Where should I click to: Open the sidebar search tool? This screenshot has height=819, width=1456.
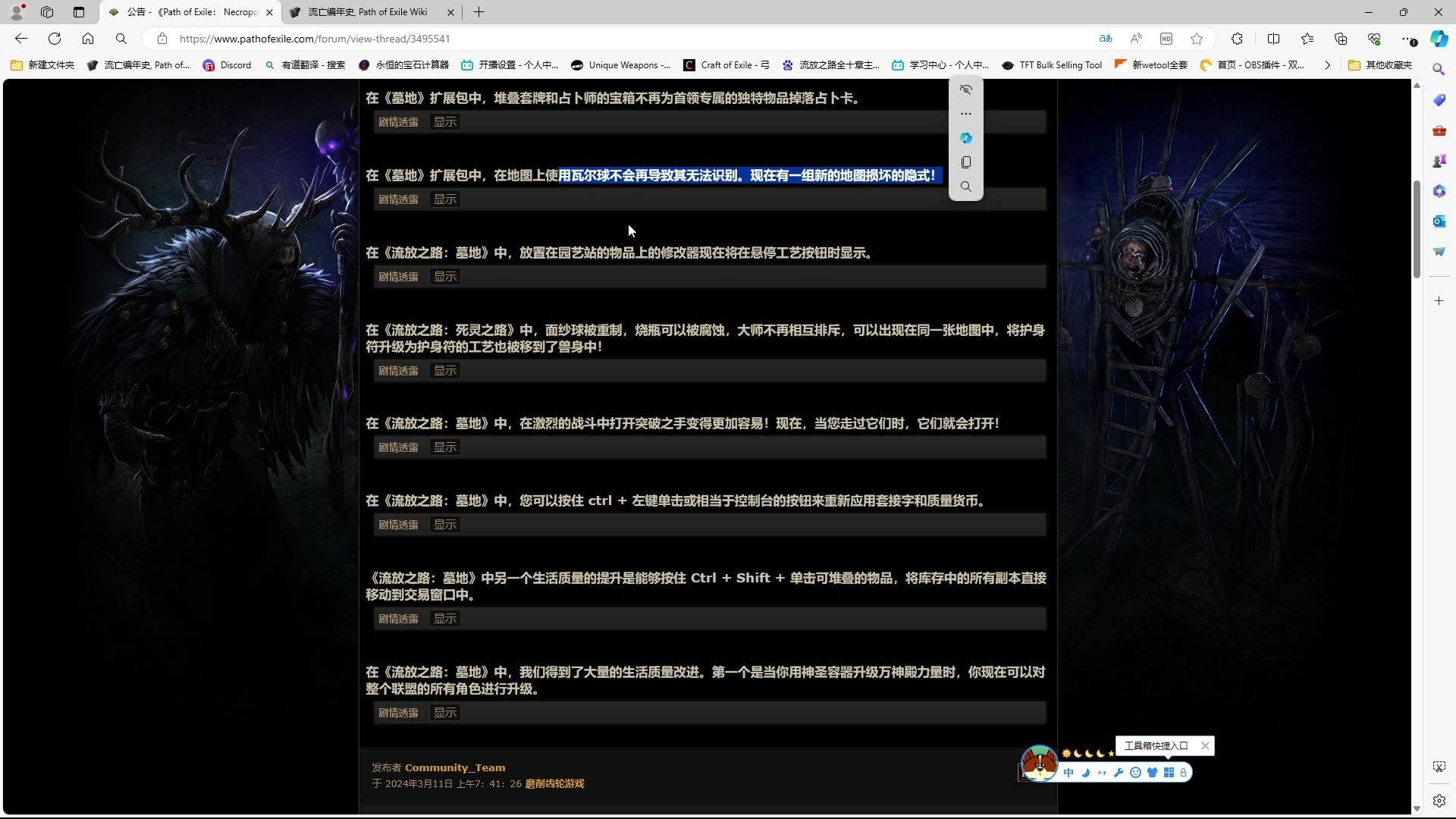point(1439,69)
